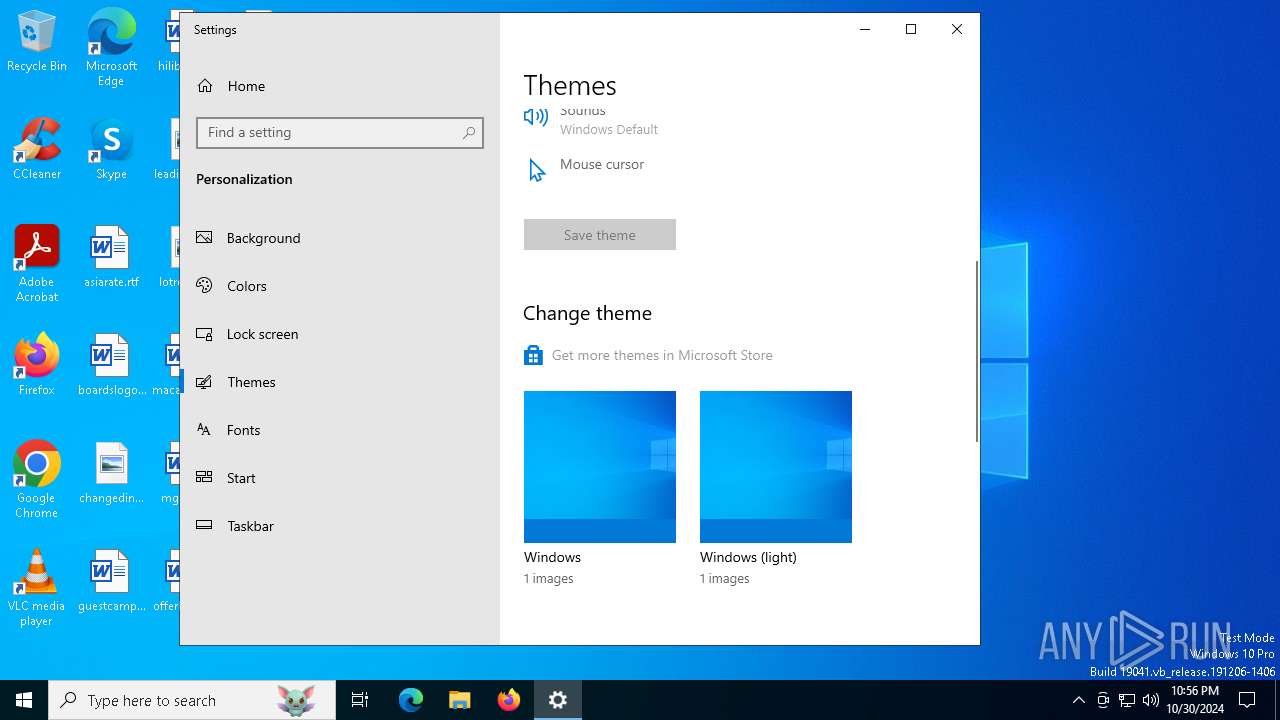Select the boardslogo document on desktop

pos(111,365)
